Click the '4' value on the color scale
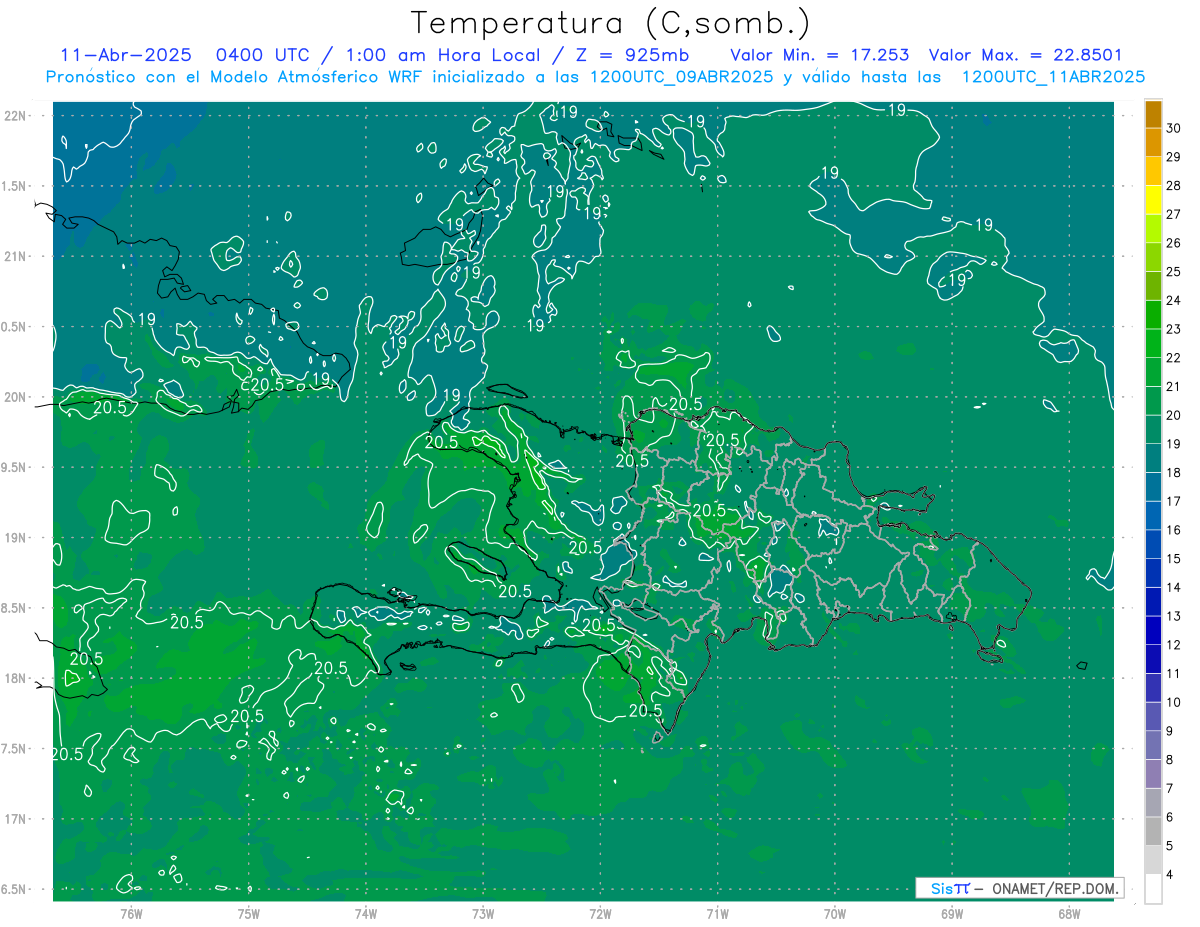 pos(1171,875)
